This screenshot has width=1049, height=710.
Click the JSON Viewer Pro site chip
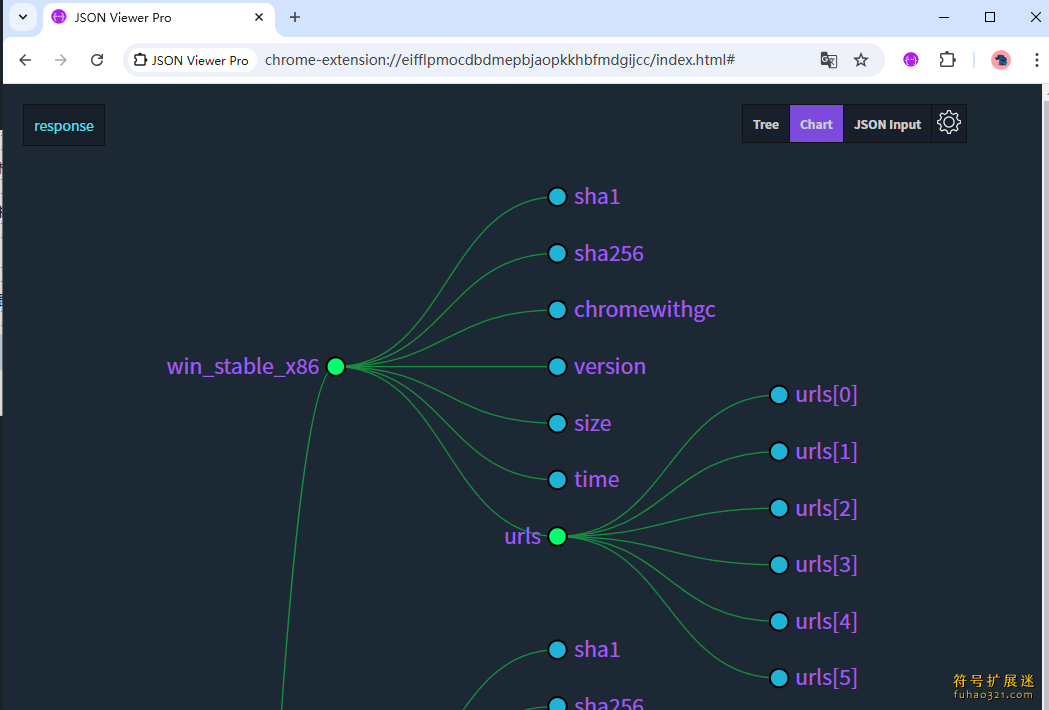click(x=191, y=60)
